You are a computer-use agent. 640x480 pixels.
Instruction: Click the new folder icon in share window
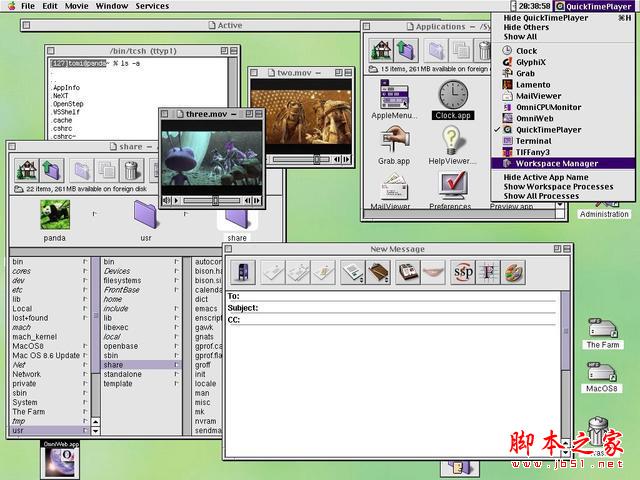click(x=82, y=170)
